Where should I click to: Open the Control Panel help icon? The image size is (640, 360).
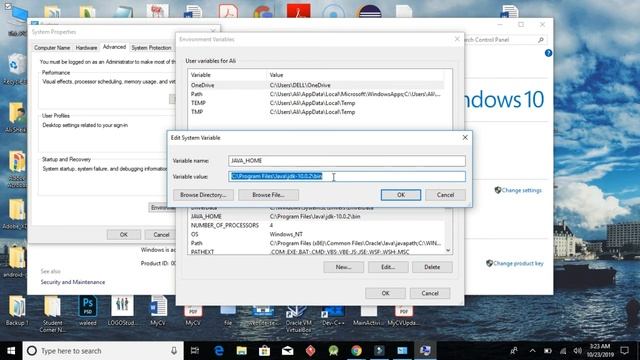[548, 53]
